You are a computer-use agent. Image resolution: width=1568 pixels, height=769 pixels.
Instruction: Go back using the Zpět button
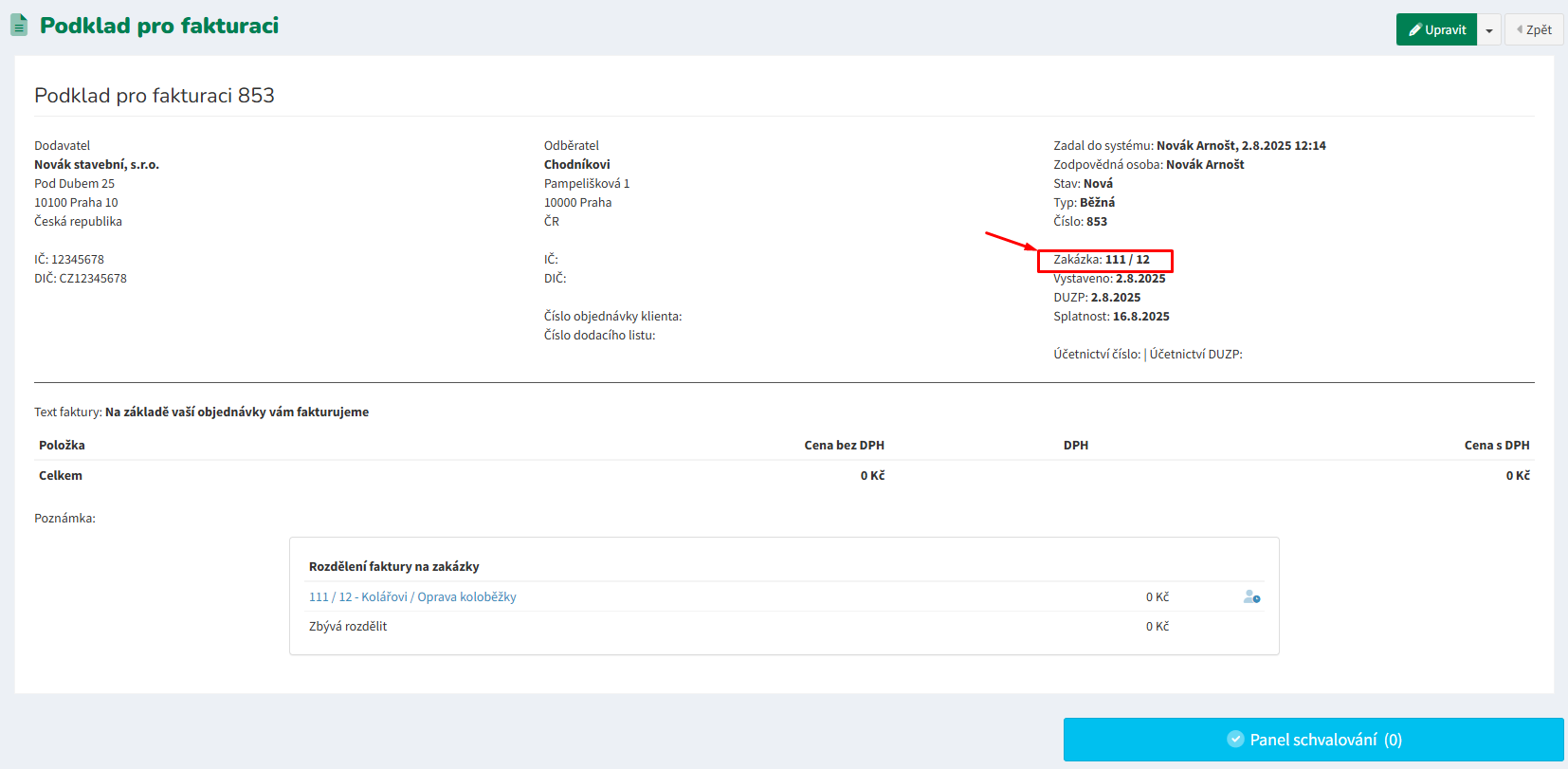(1535, 30)
